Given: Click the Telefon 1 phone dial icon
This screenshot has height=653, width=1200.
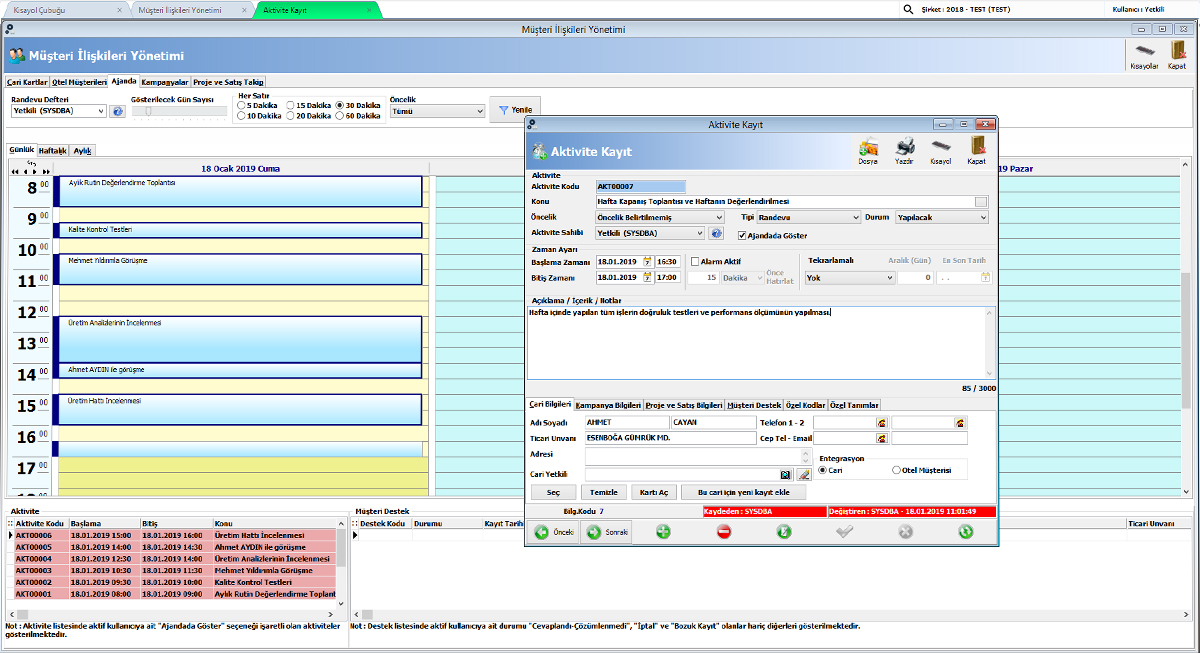Looking at the screenshot, I should click(x=882, y=423).
